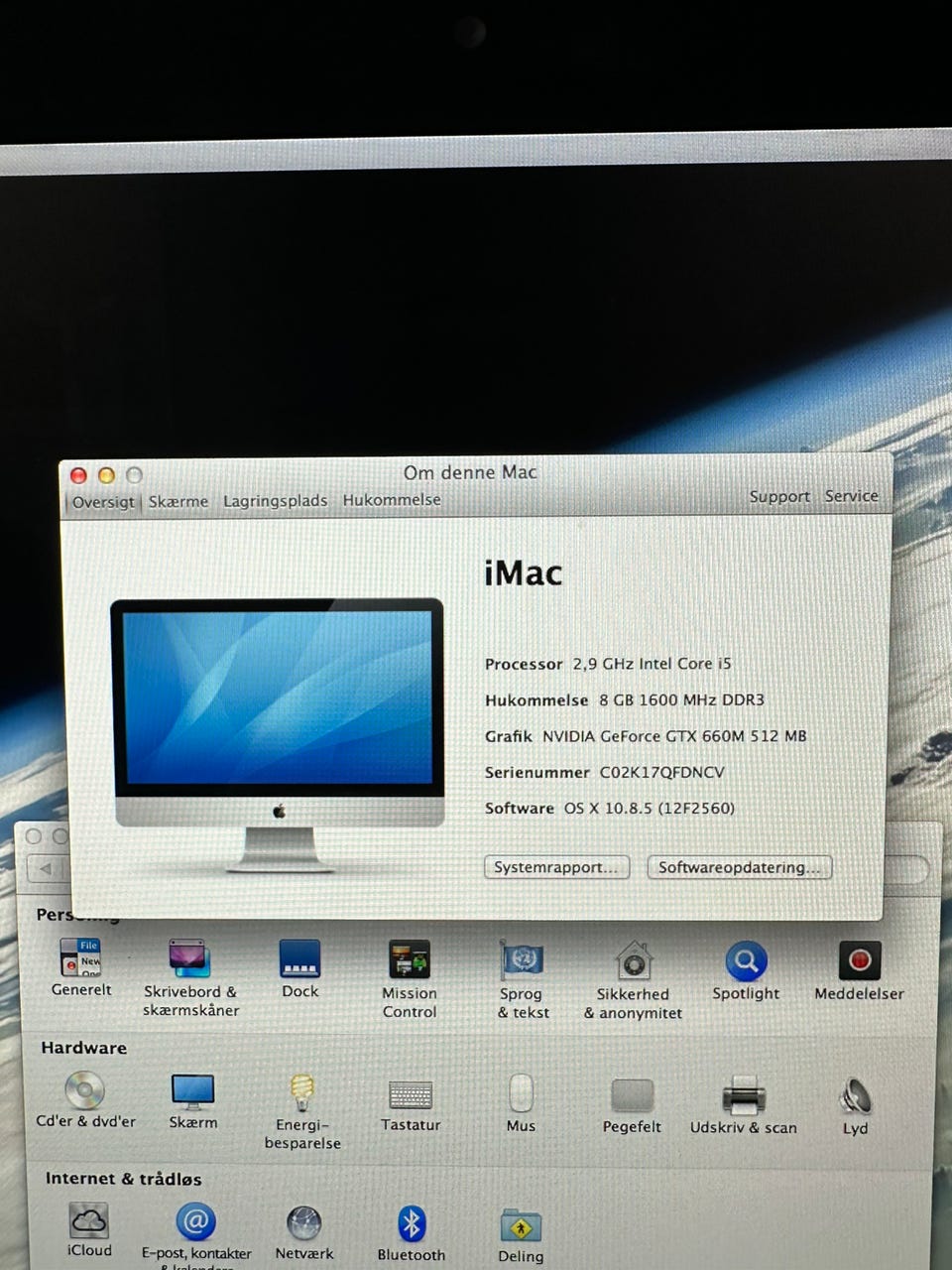Close the Om denne Mac window
The height and width of the screenshot is (1270, 952).
[x=79, y=475]
